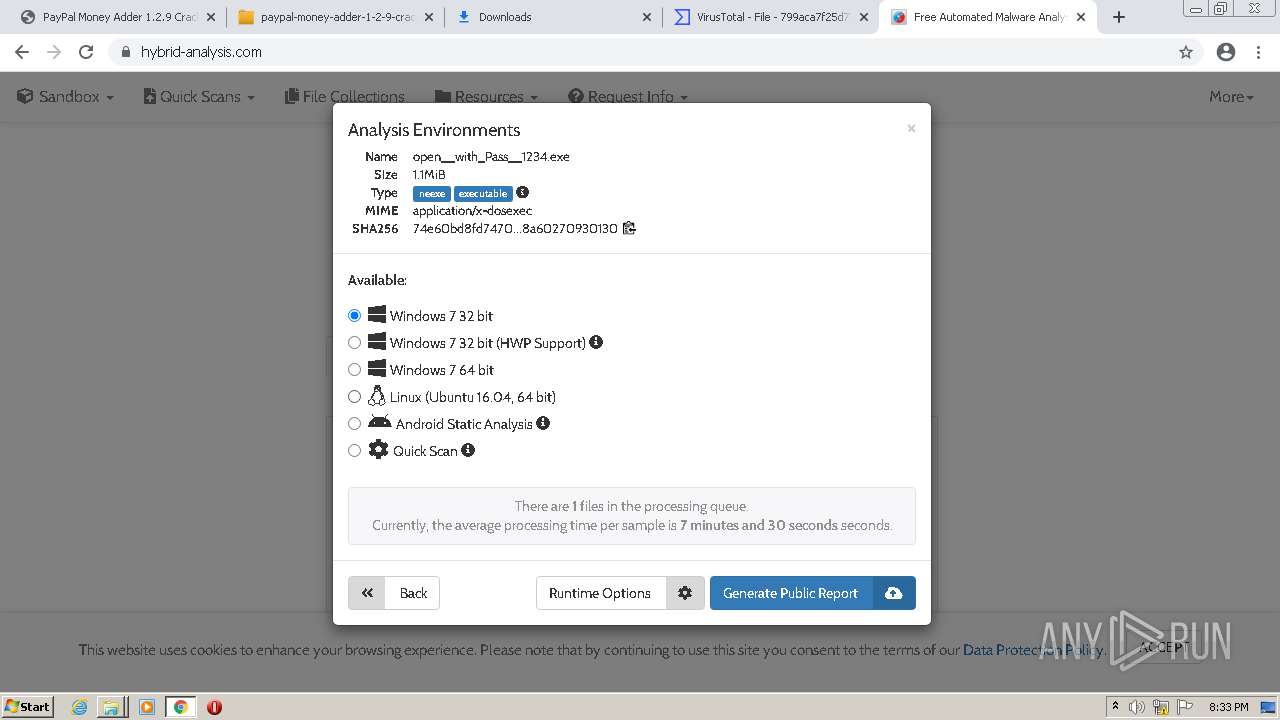Bookmark this page with the star
Viewport: 1280px width, 720px height.
coord(1186,52)
